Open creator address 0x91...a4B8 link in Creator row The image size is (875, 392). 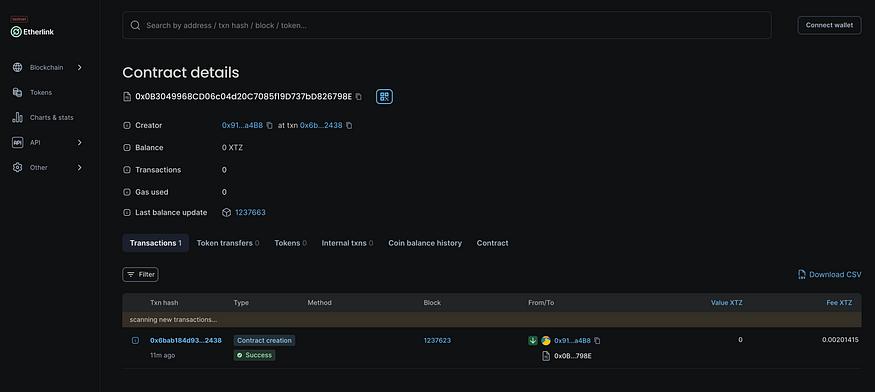coord(242,126)
